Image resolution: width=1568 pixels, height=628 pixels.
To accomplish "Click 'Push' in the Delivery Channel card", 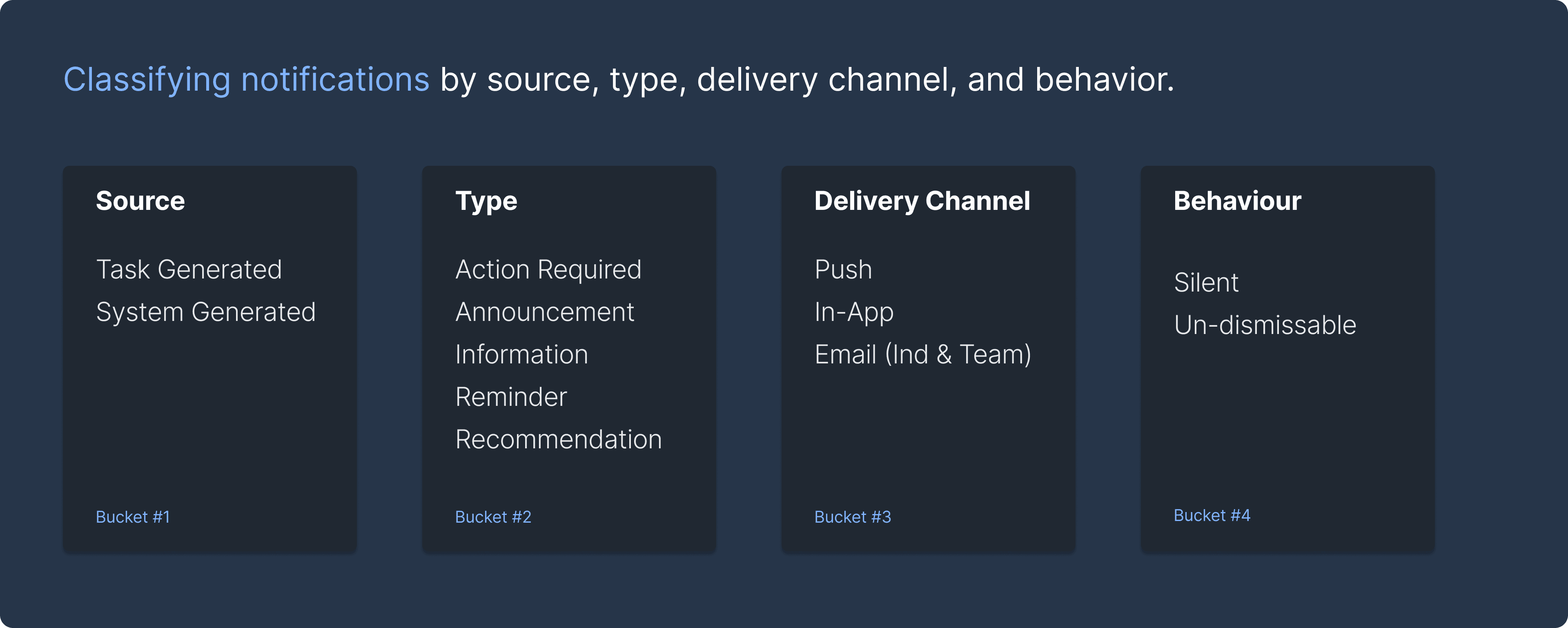I will (843, 269).
